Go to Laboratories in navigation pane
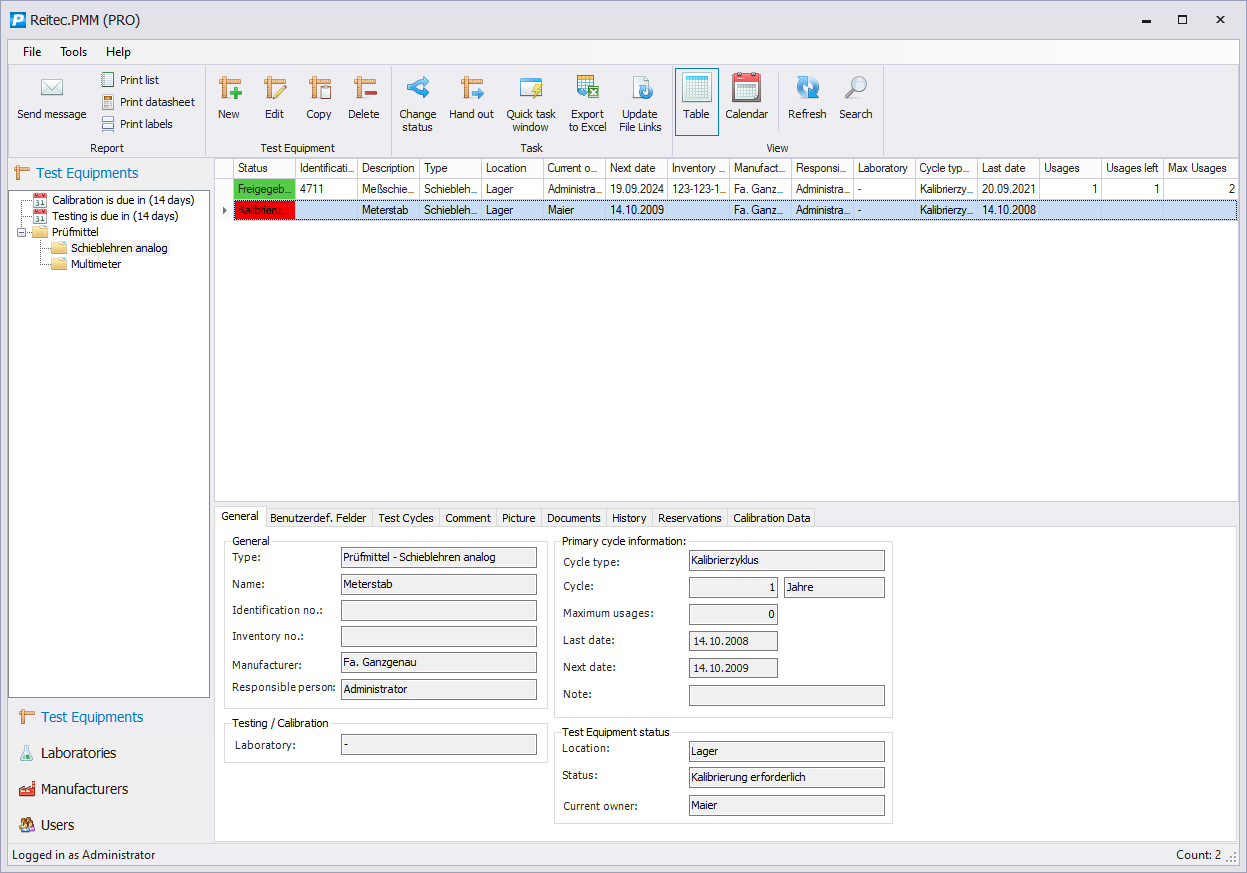 point(78,753)
